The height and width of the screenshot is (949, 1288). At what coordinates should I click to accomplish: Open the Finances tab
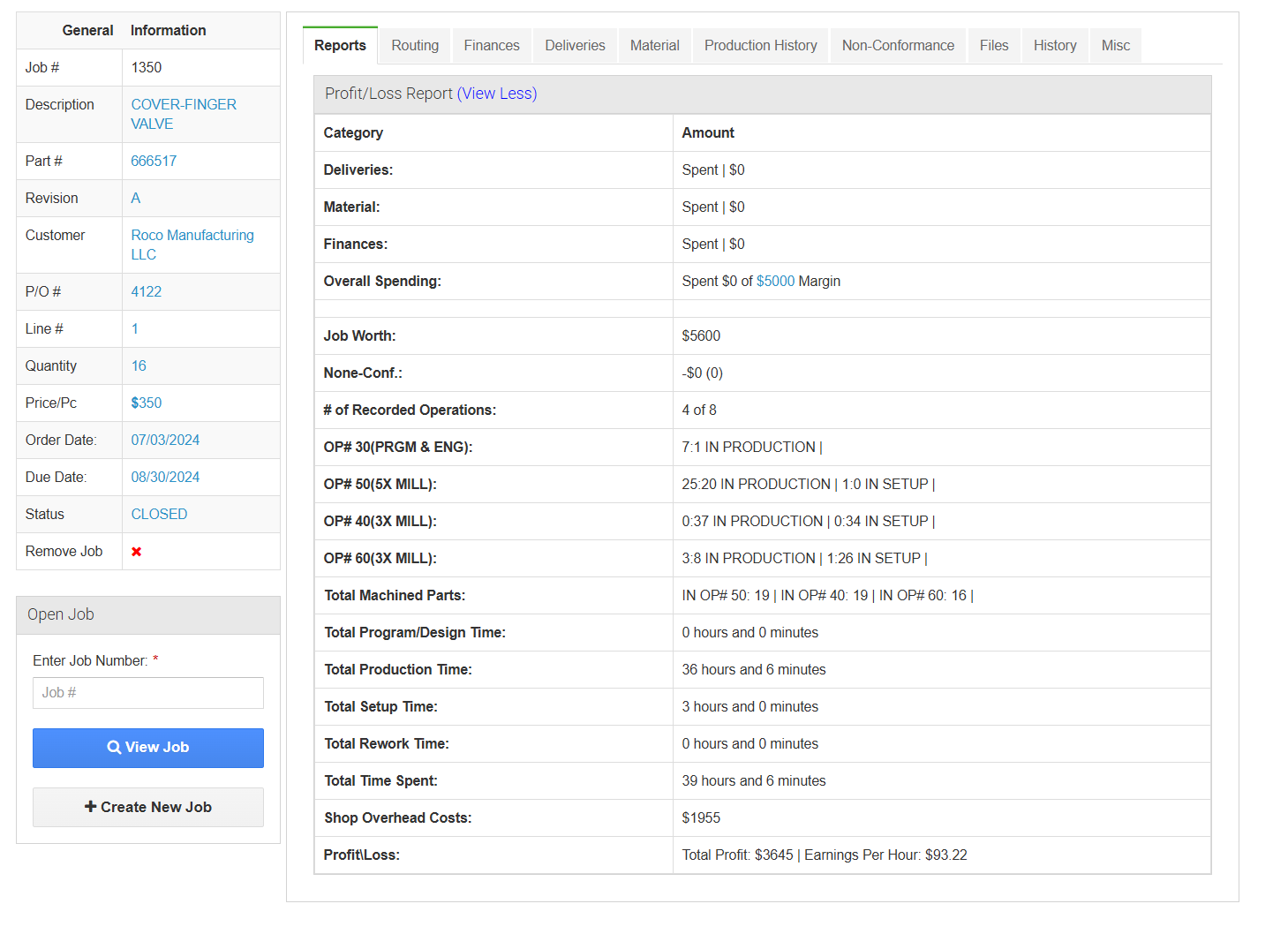pos(491,45)
